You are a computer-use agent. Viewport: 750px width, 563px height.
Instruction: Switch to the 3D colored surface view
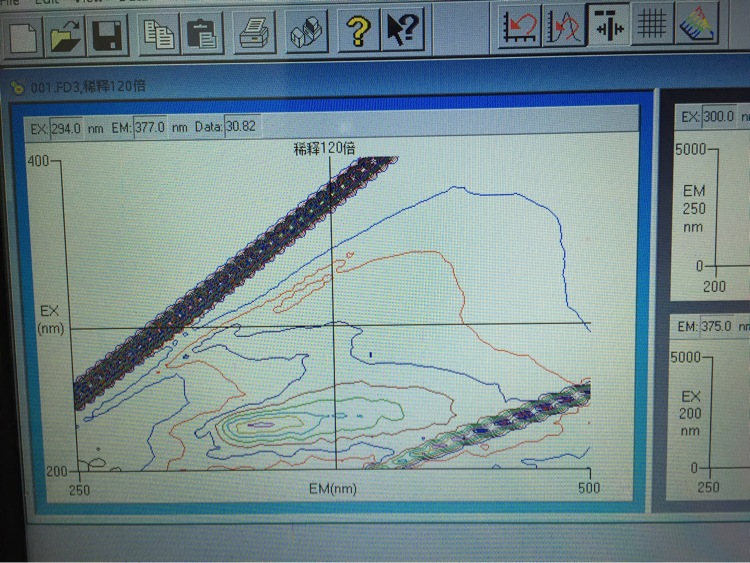697,23
